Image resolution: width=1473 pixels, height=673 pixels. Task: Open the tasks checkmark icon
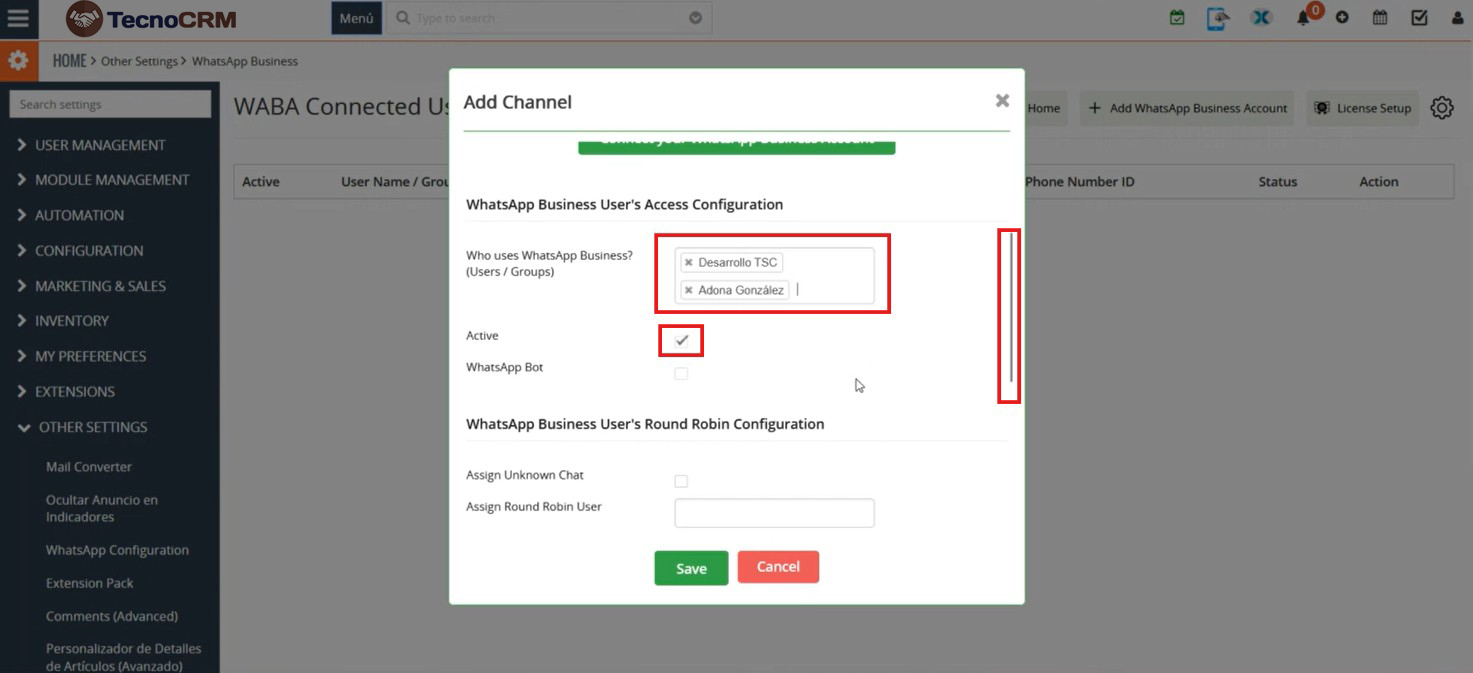1419,18
